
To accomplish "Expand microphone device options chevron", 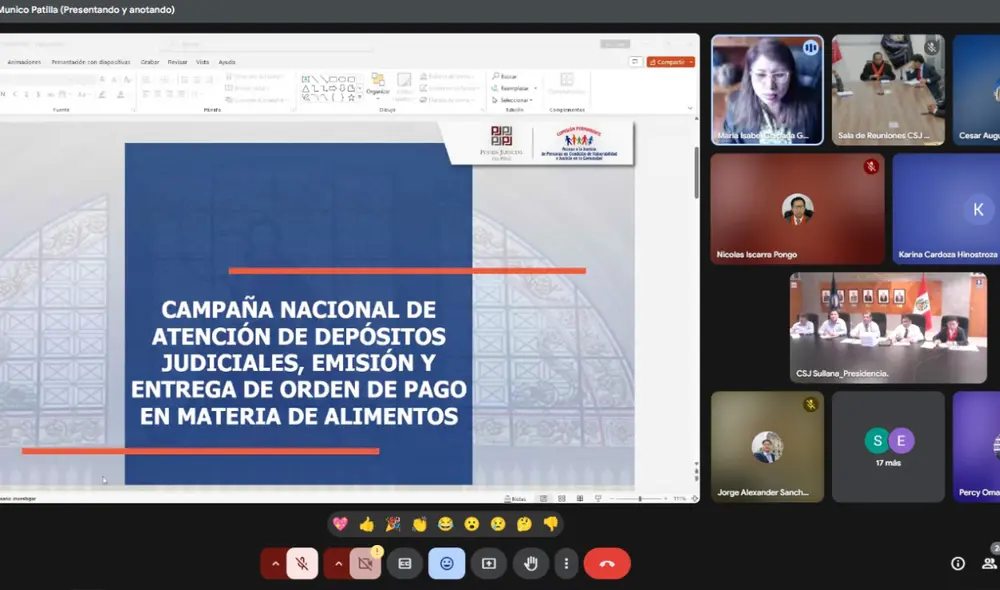I will (x=276, y=563).
